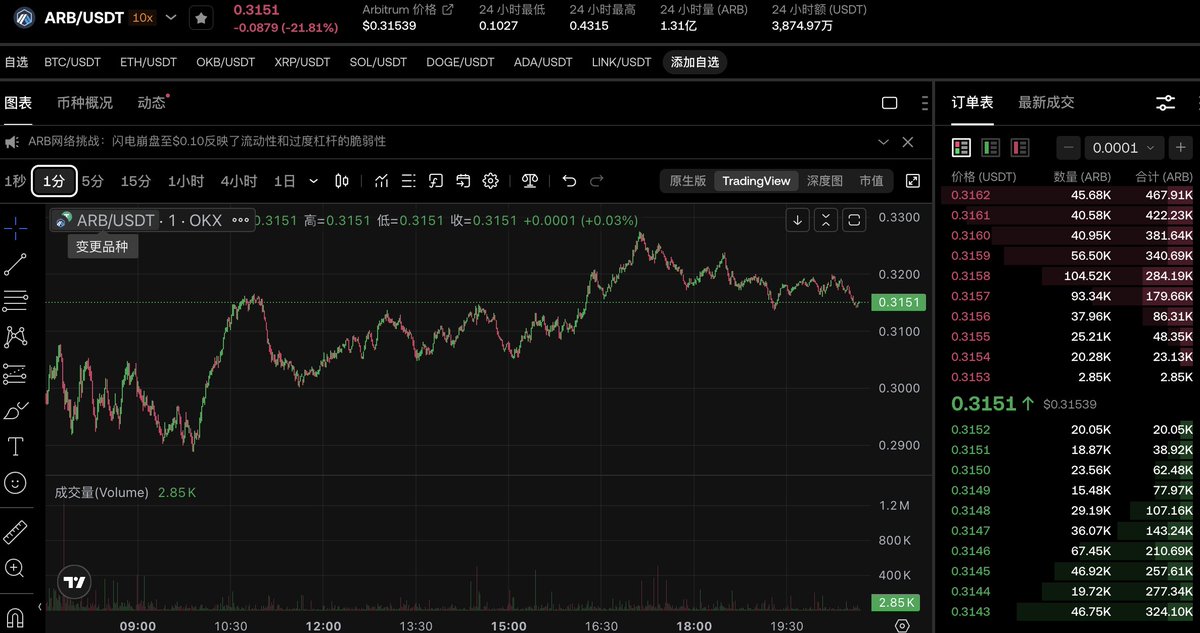The image size is (1200, 633).
Task: Select the trend line drawing tool
Action: point(15,264)
